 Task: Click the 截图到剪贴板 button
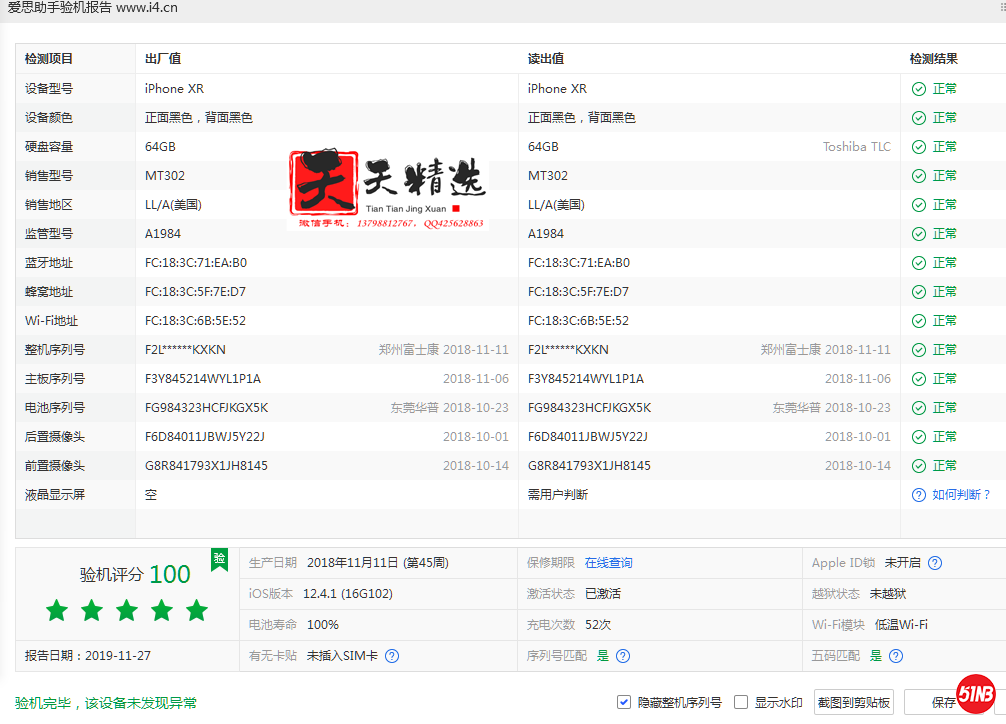pyautogui.click(x=853, y=702)
